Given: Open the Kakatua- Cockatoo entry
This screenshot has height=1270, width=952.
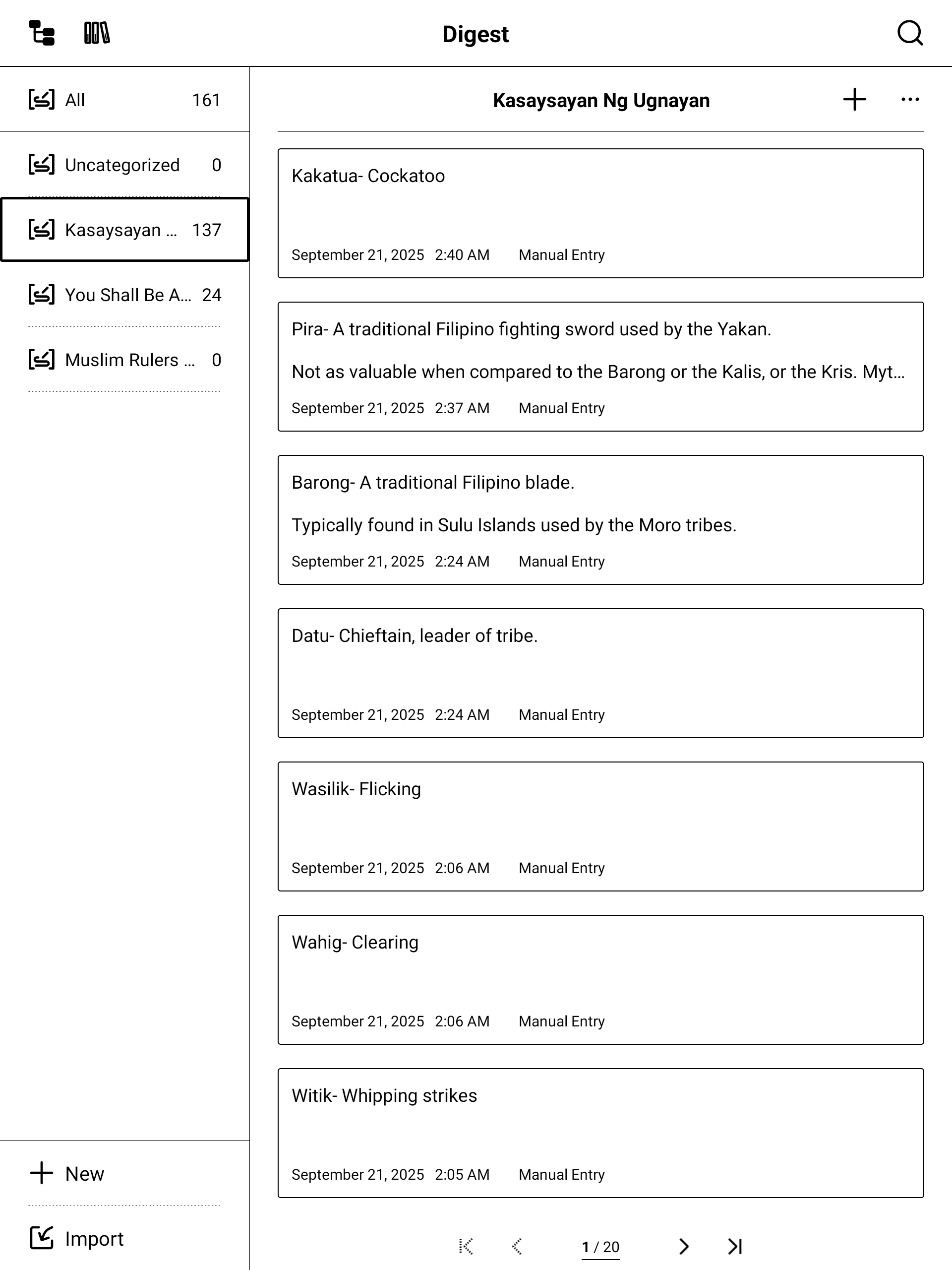Looking at the screenshot, I should [x=600, y=213].
